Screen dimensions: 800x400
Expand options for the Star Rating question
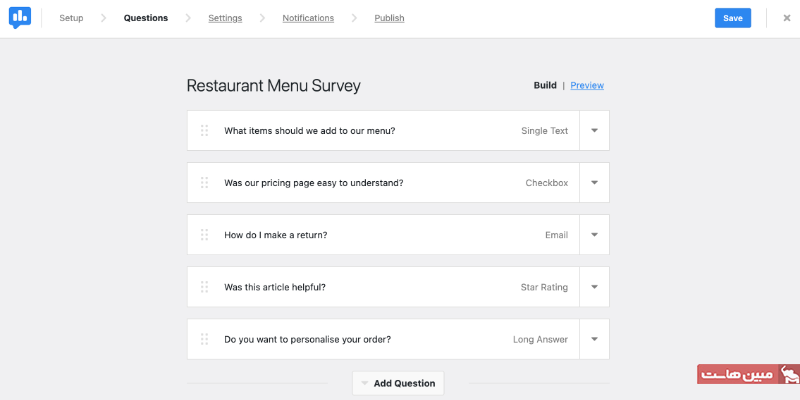click(x=594, y=287)
